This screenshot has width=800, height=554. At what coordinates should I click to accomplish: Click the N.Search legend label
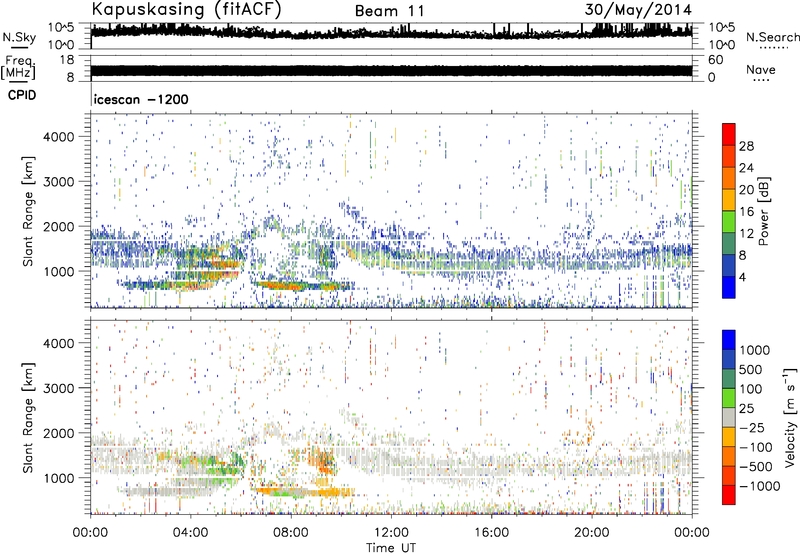pyautogui.click(x=772, y=37)
